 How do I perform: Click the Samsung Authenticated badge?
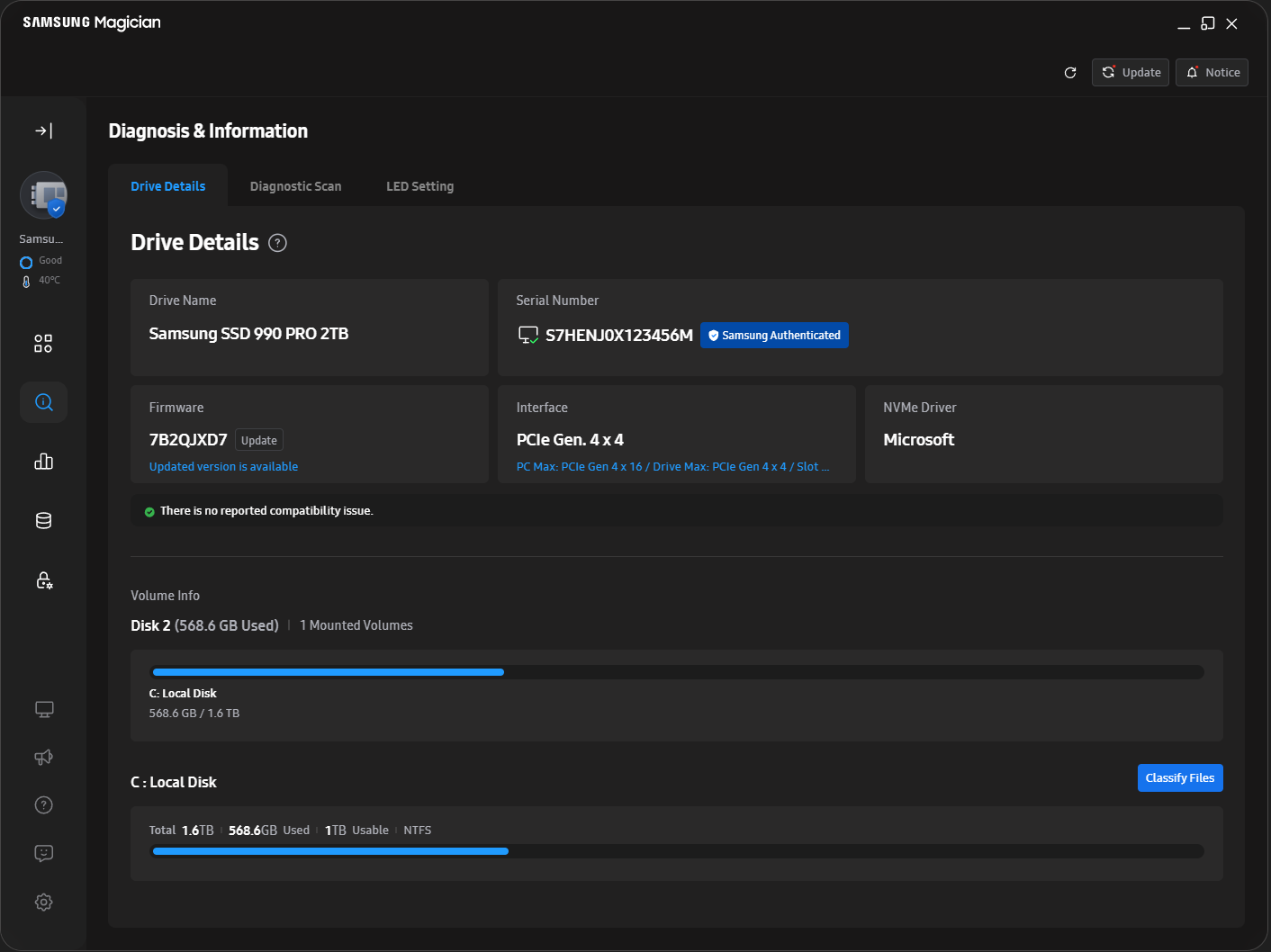[x=774, y=335]
